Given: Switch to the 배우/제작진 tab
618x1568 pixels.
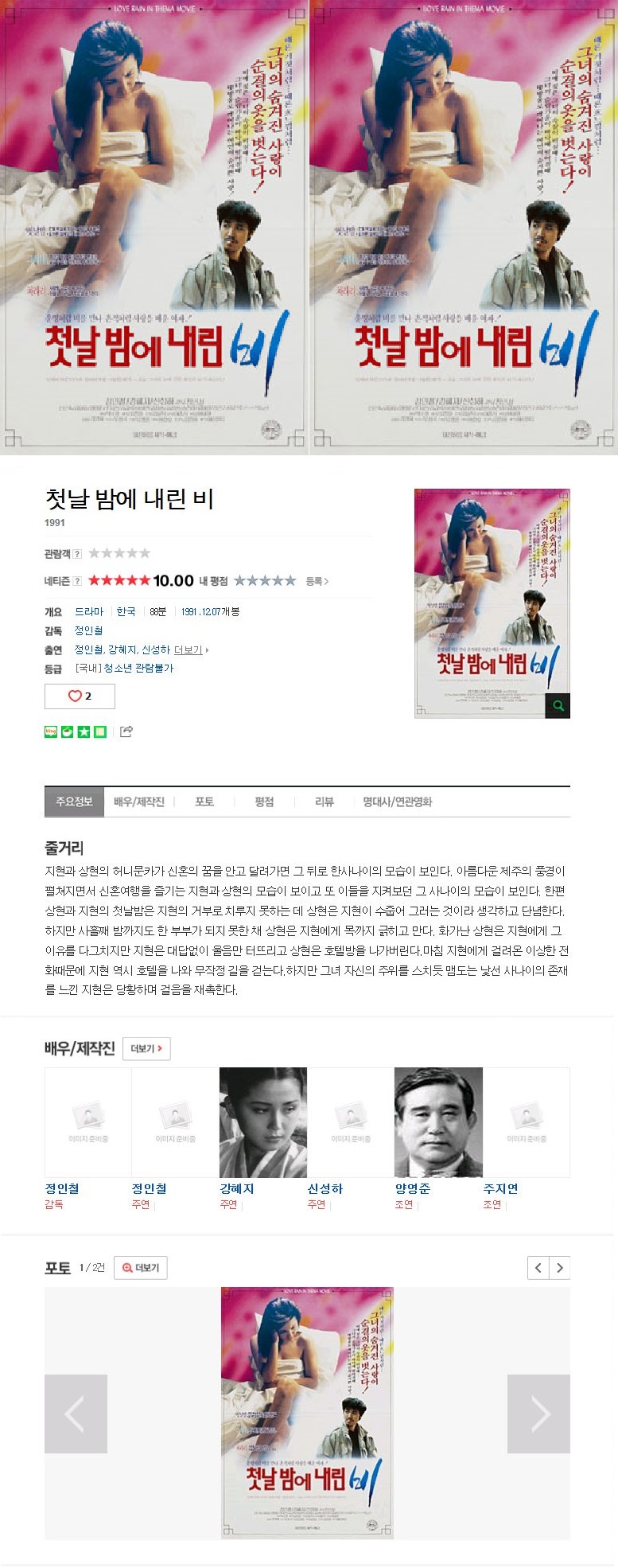Looking at the screenshot, I should (138, 802).
